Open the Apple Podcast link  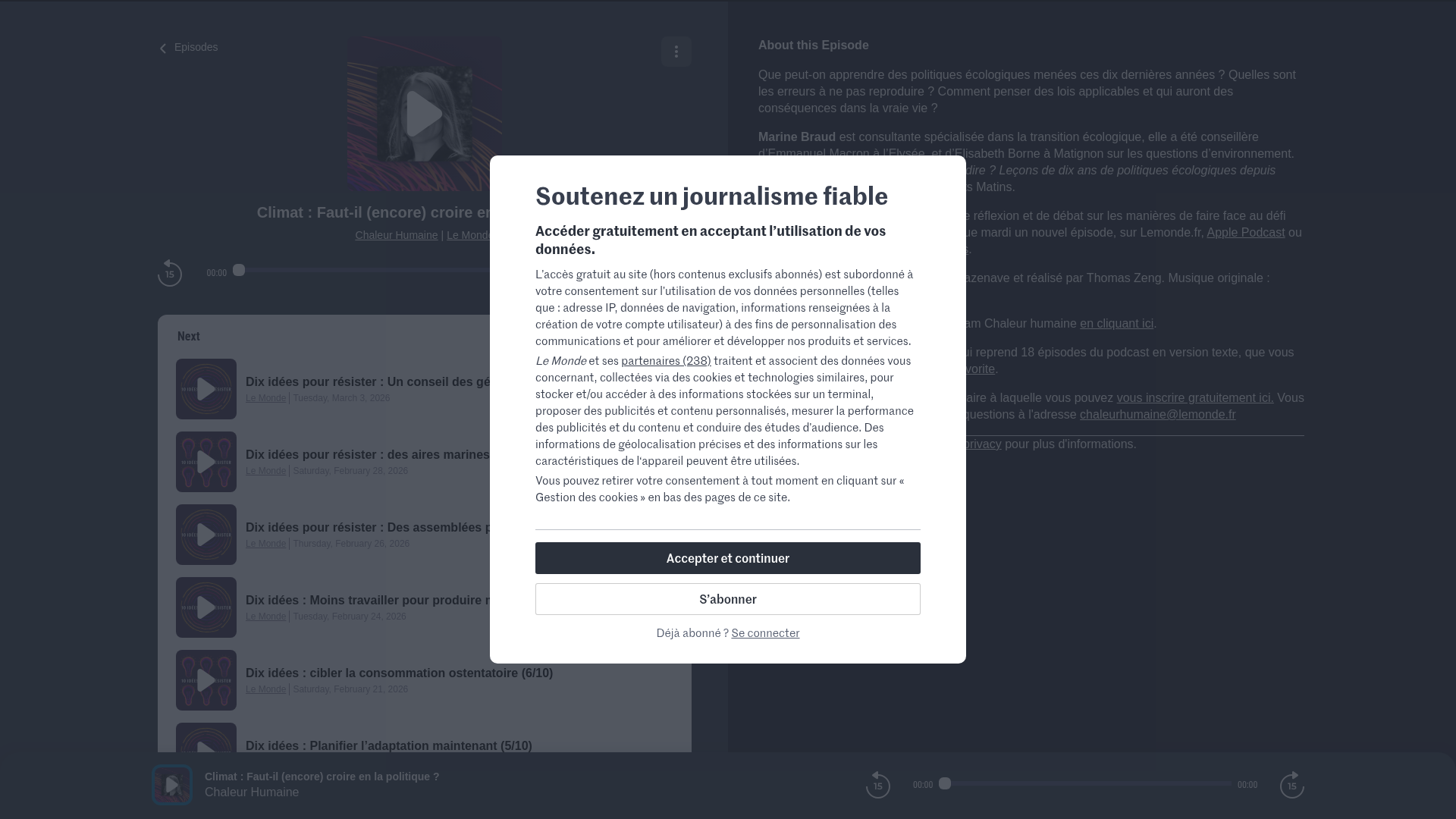coord(1245,233)
